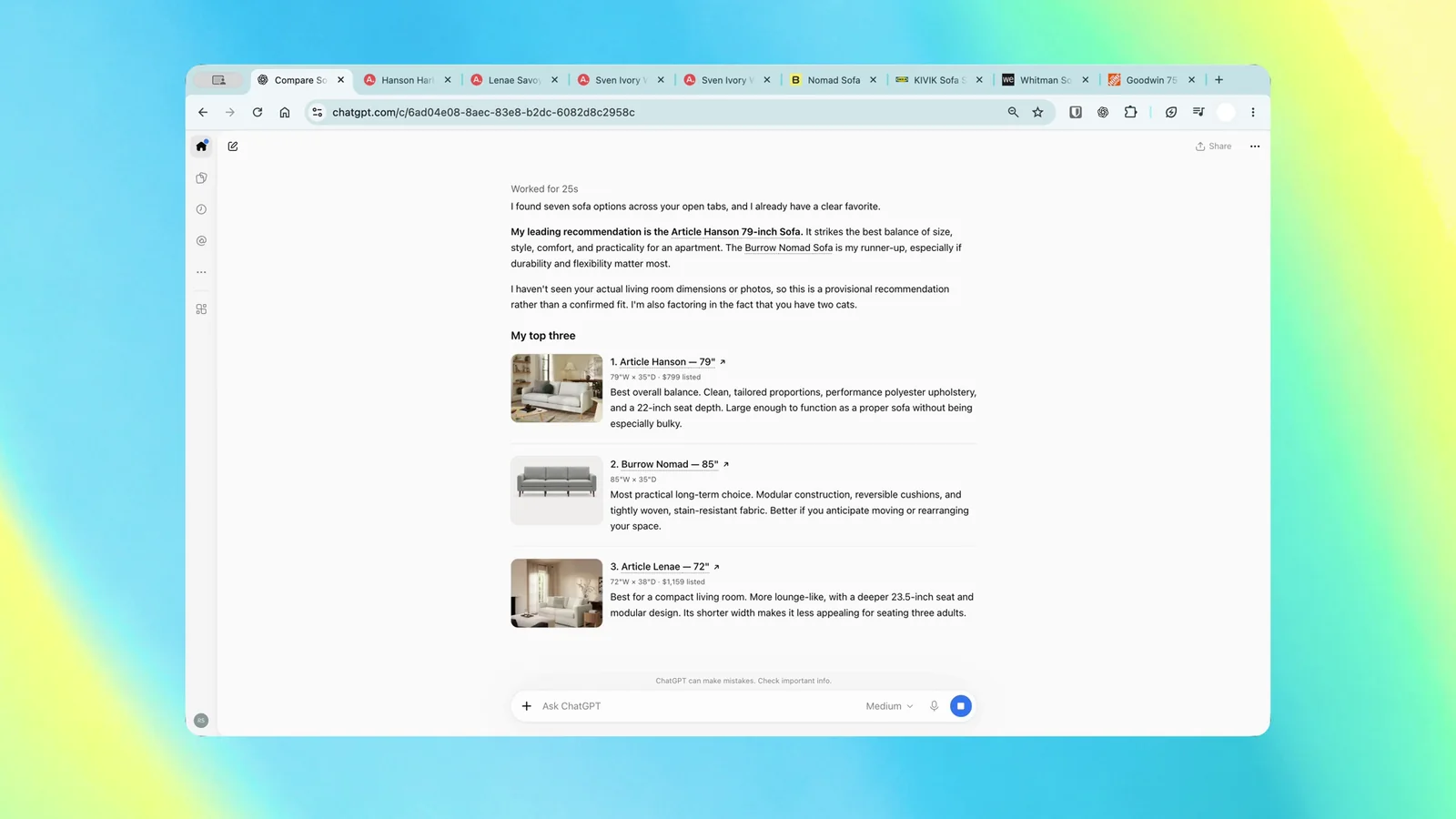
Task: Open the user avatar in sidebar bottom
Action: [201, 720]
